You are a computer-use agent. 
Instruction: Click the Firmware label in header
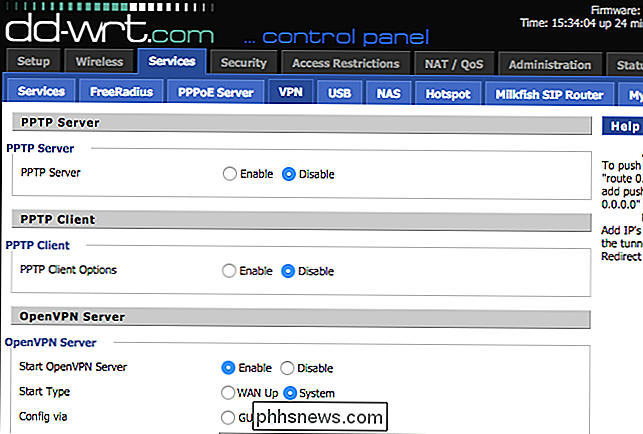[616, 10]
